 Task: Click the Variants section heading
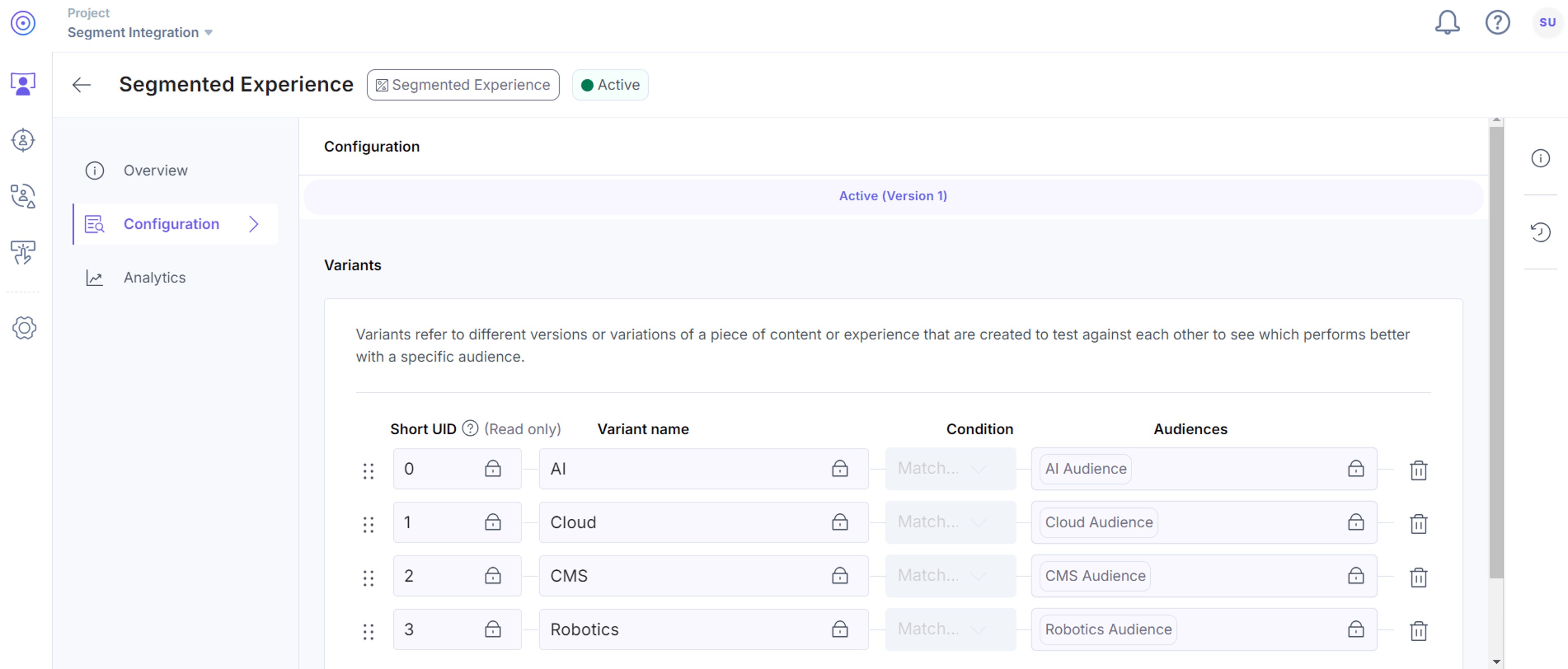click(352, 265)
